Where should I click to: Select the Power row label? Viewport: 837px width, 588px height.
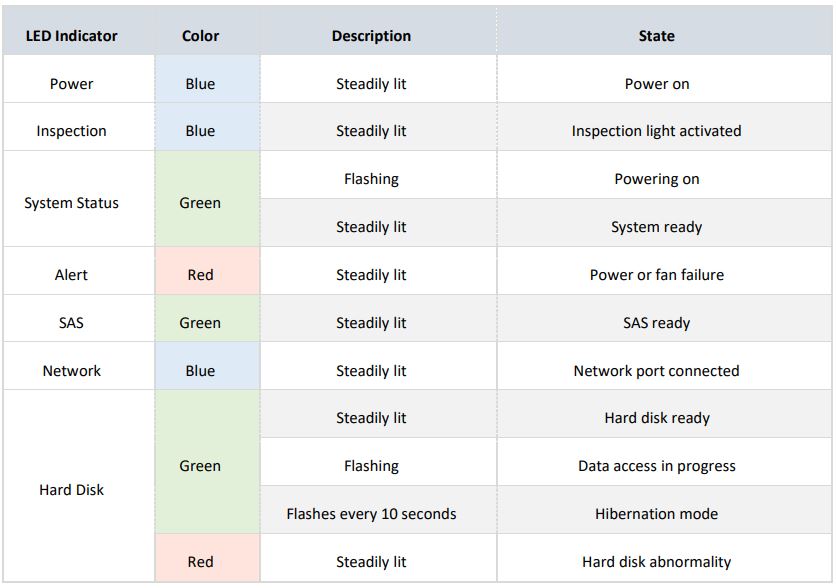71,84
